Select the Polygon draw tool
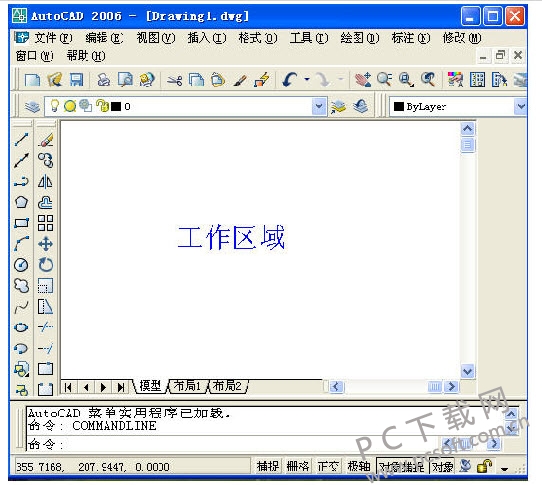The height and width of the screenshot is (485, 542). point(21,202)
